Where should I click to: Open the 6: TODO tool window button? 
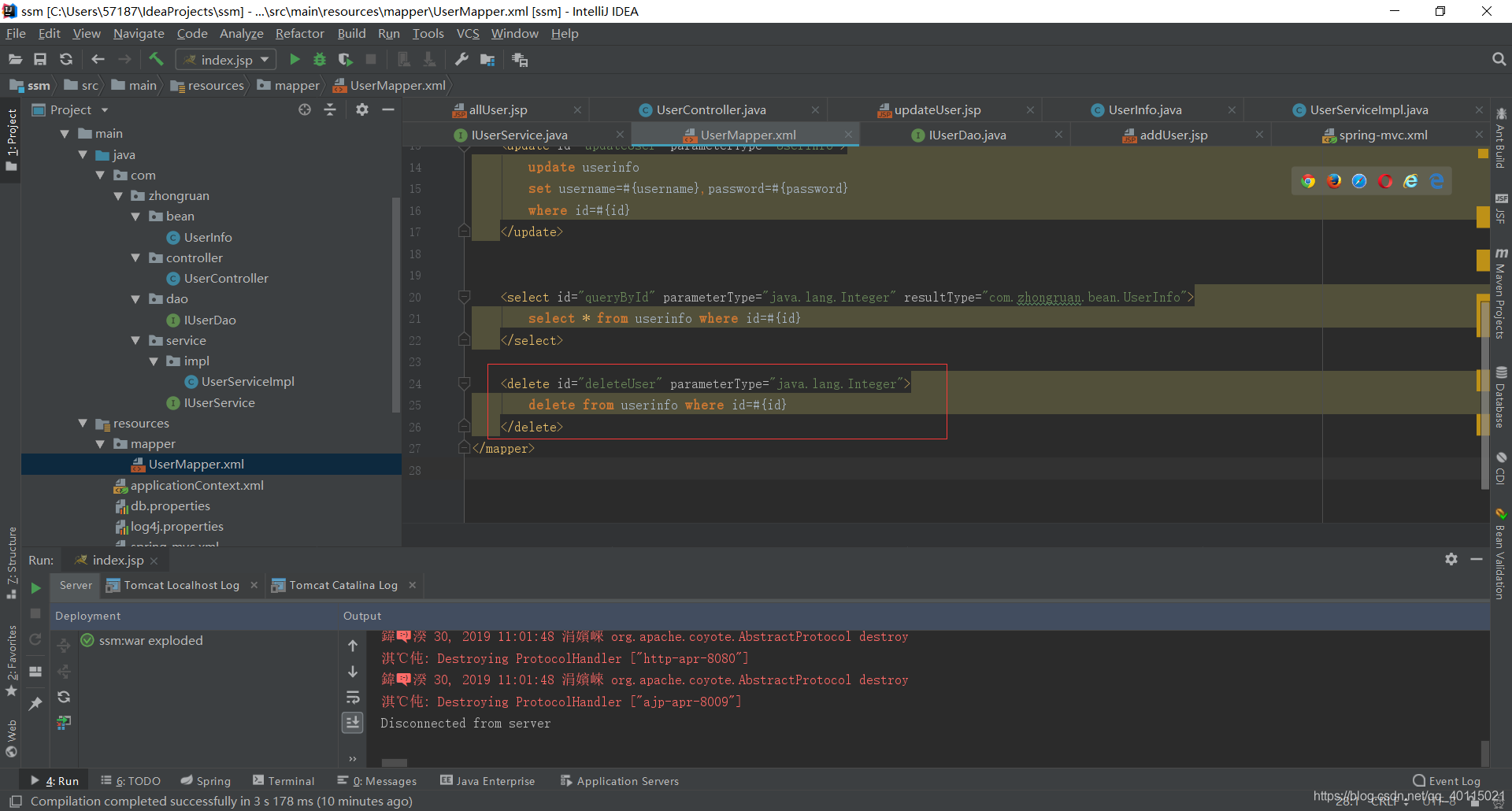point(131,781)
